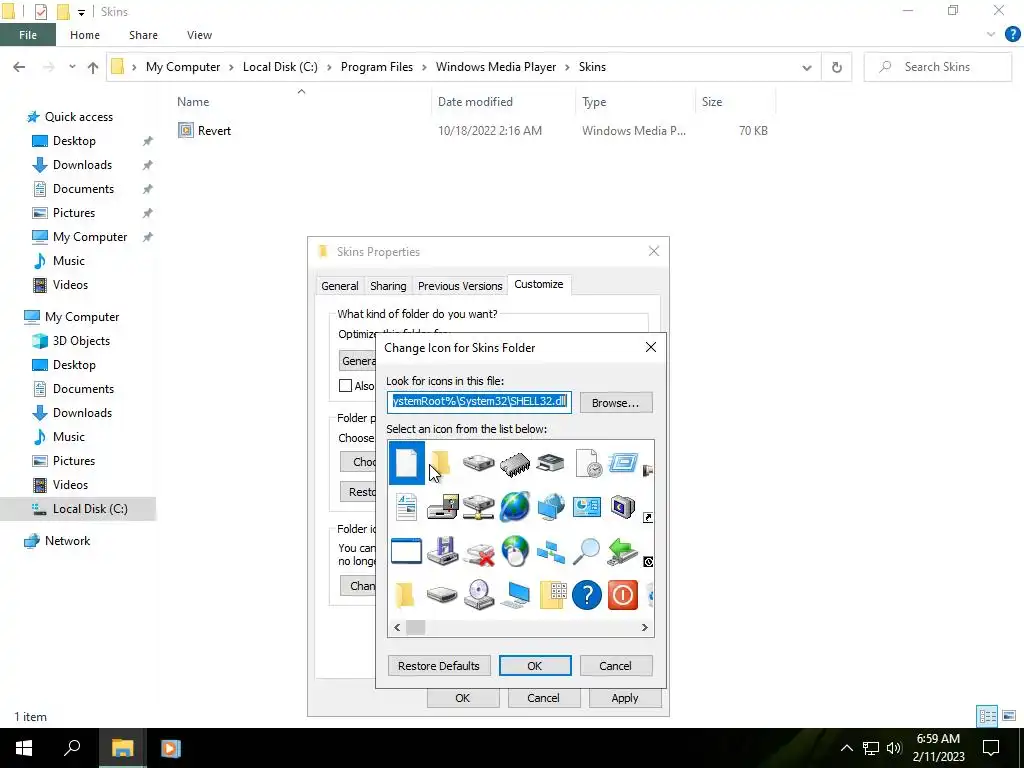
Task: Select the control panel chart icon
Action: [586, 507]
